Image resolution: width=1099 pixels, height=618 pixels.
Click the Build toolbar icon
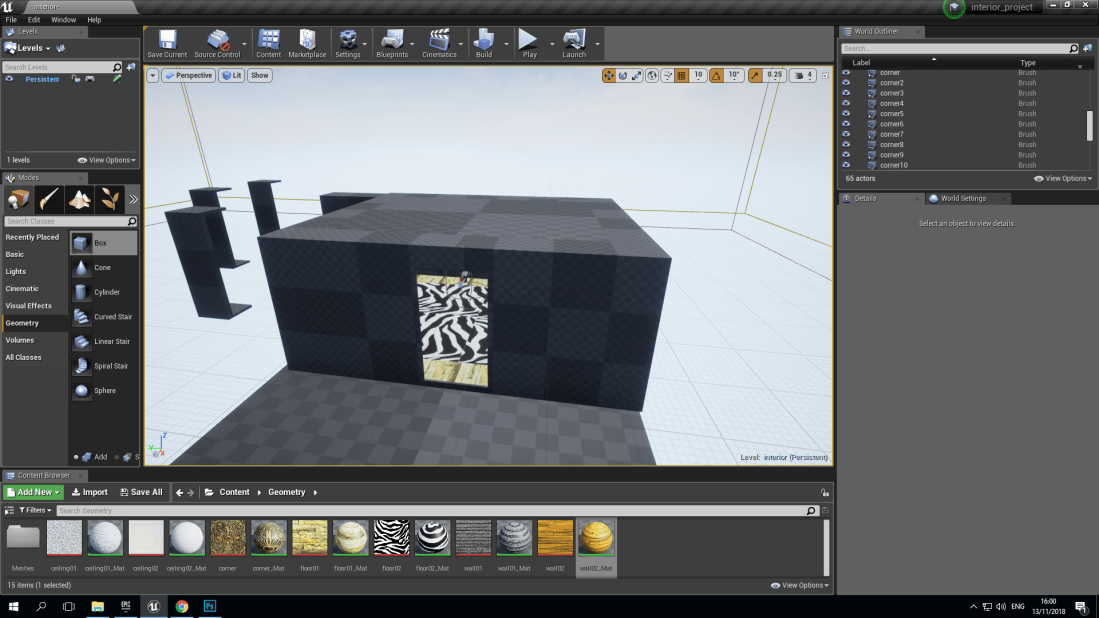[x=483, y=40]
